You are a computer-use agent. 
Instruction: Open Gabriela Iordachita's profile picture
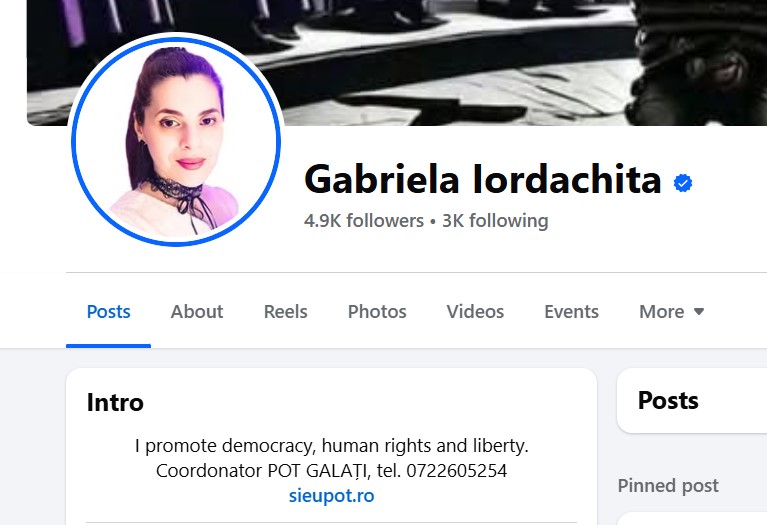[x=176, y=140]
